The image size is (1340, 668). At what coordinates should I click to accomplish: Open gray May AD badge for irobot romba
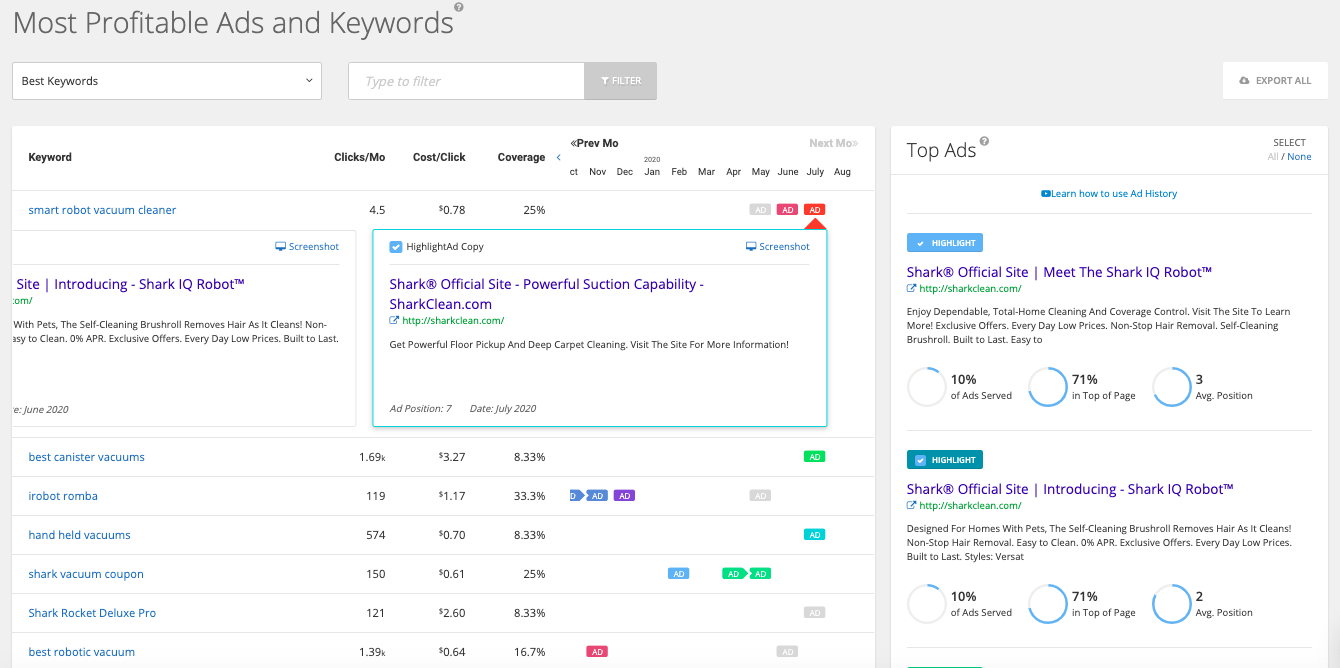pyautogui.click(x=761, y=496)
